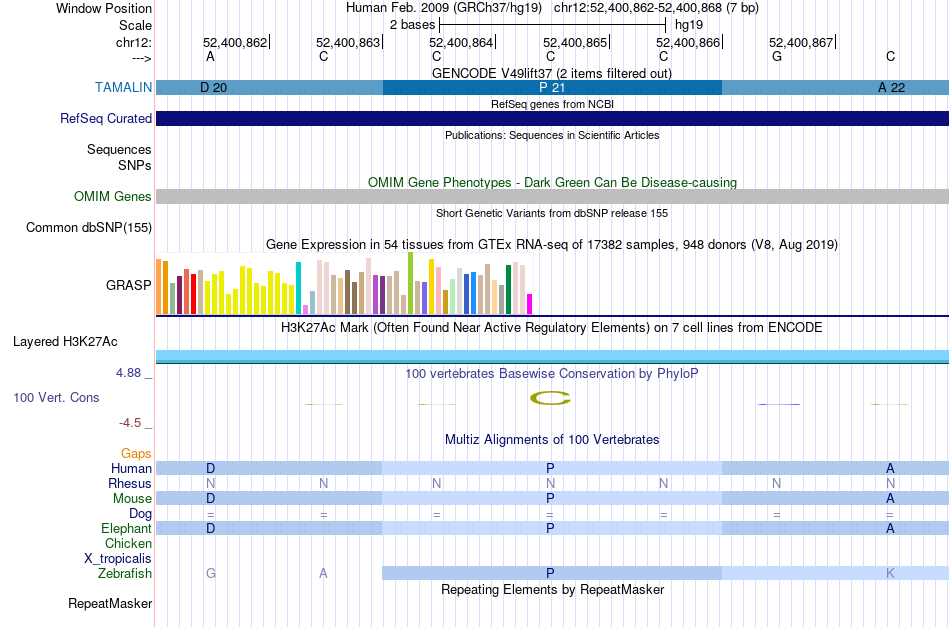Open Short Genetic Variants from dbSNP title
Image resolution: width=950 pixels, height=627 pixels.
(x=552, y=213)
